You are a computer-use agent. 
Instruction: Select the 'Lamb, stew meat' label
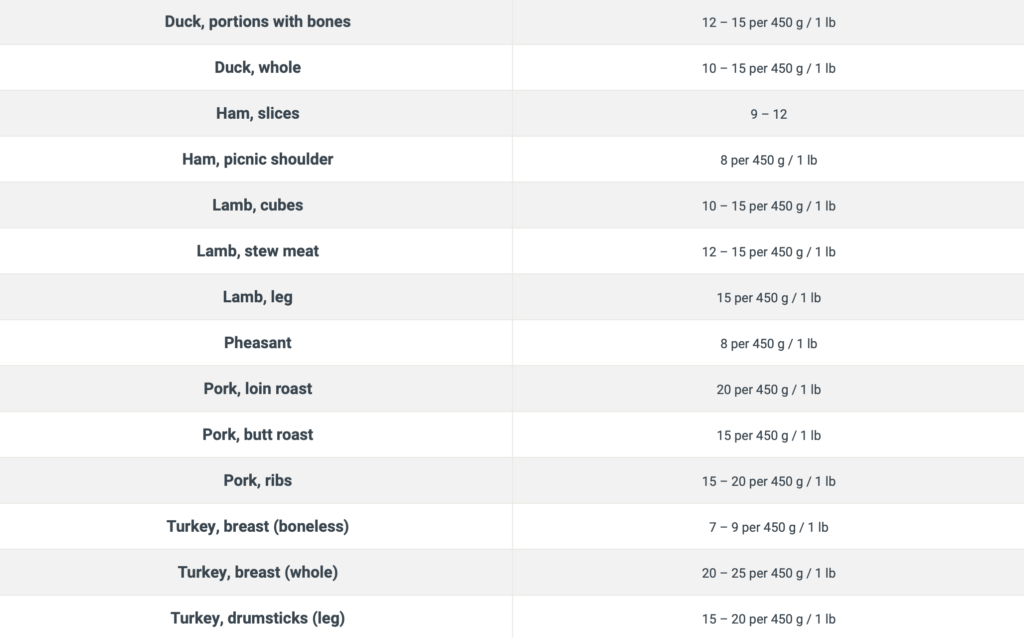pos(257,251)
